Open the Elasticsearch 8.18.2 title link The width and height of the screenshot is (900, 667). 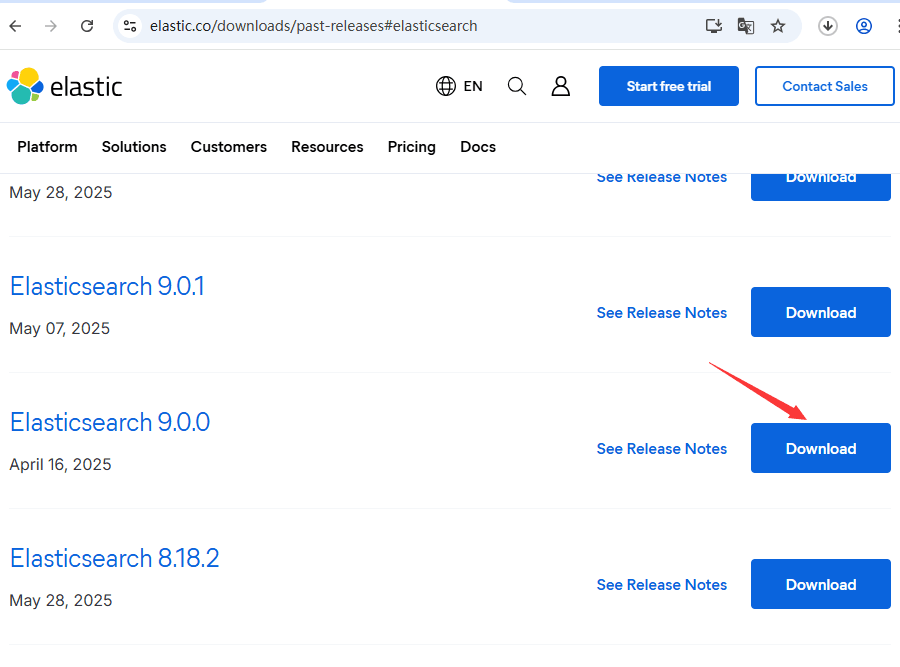coord(115,558)
